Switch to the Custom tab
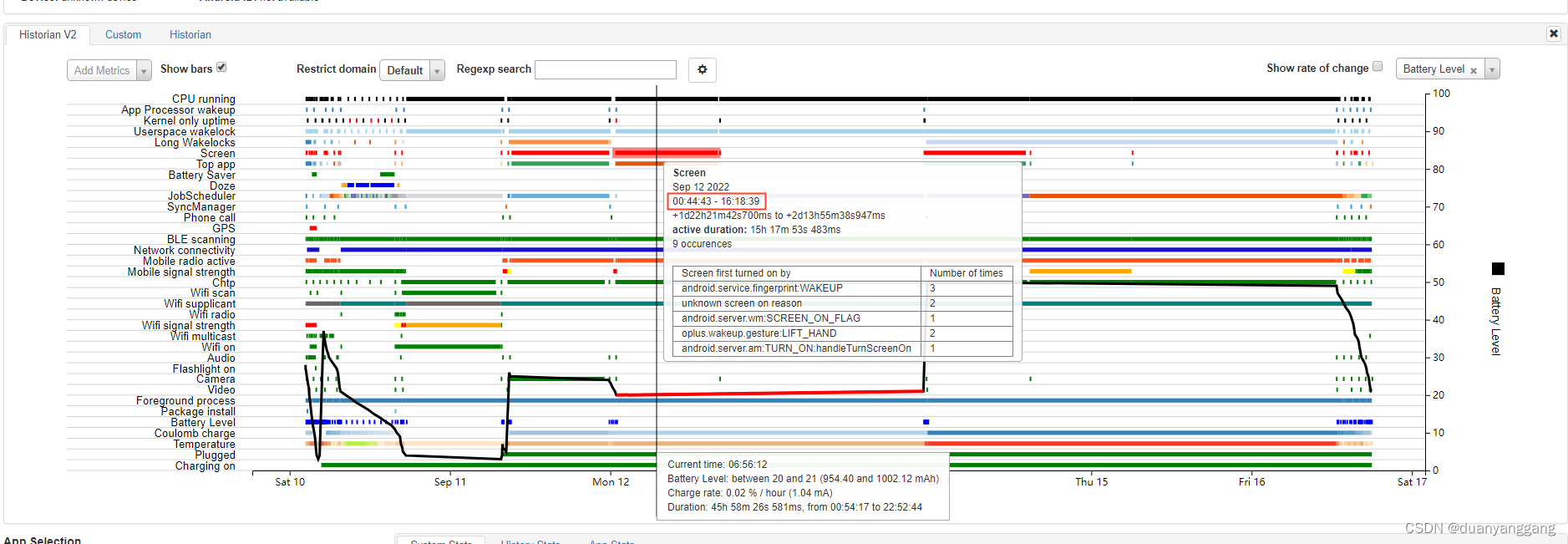The image size is (1568, 544). (123, 34)
